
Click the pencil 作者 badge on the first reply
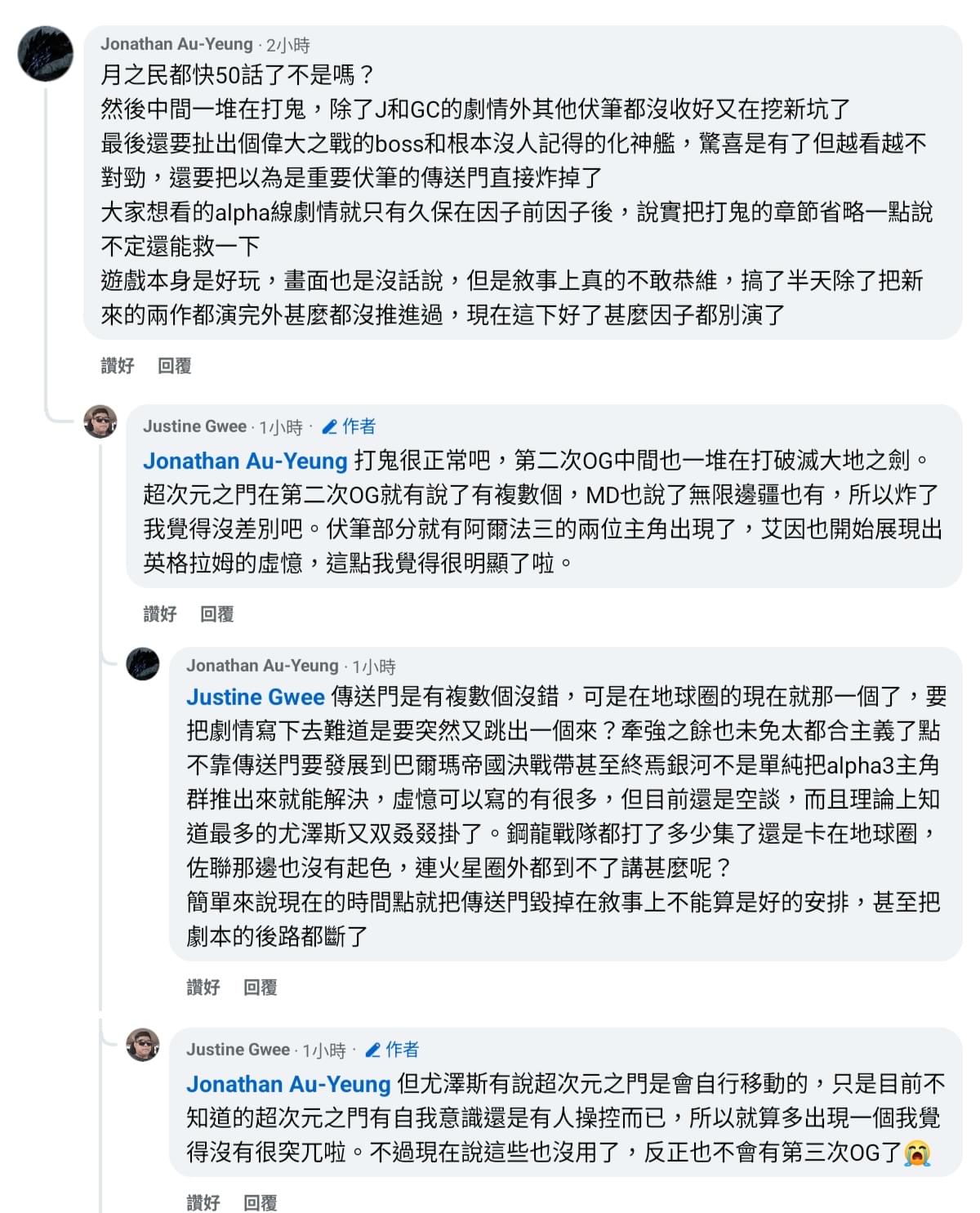point(349,426)
